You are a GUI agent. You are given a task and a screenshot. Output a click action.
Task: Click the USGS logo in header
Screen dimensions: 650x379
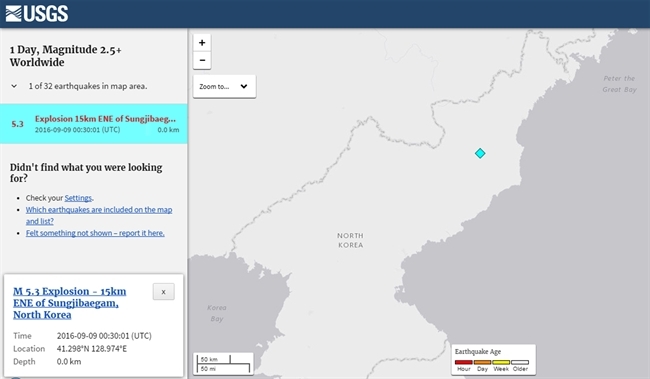click(x=37, y=14)
